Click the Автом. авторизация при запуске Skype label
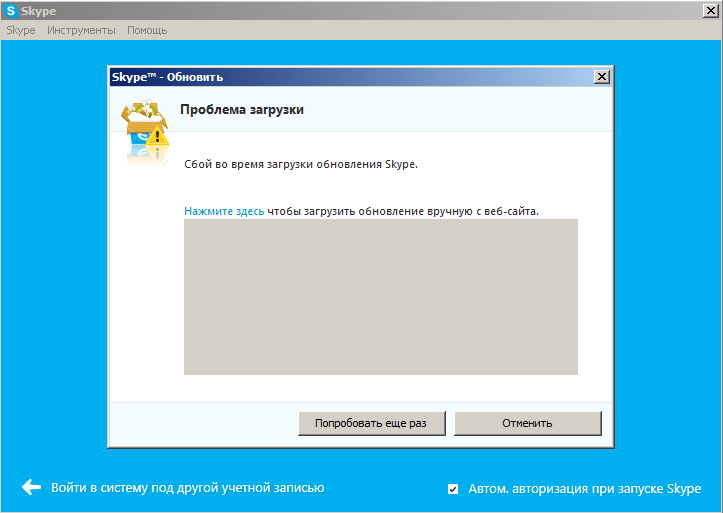 [x=584, y=489]
